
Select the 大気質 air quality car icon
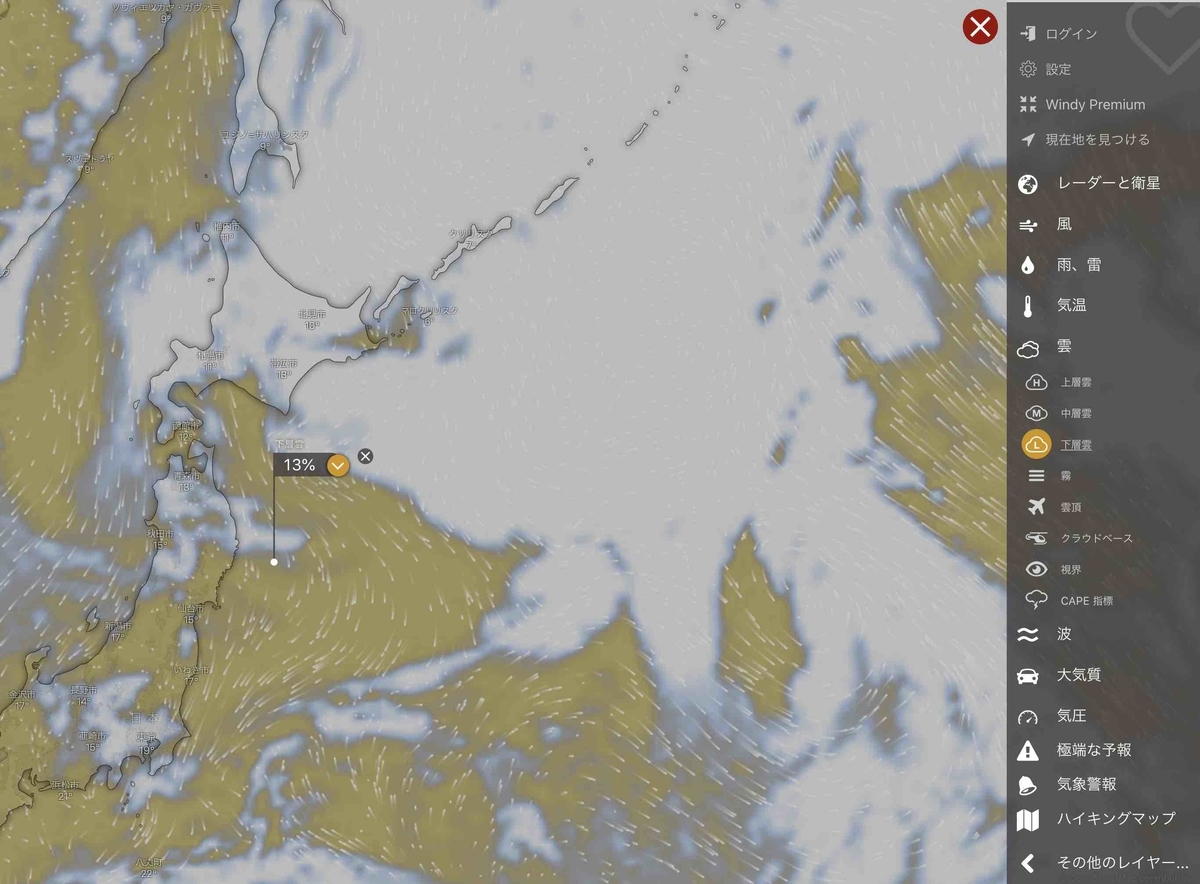click(1028, 675)
